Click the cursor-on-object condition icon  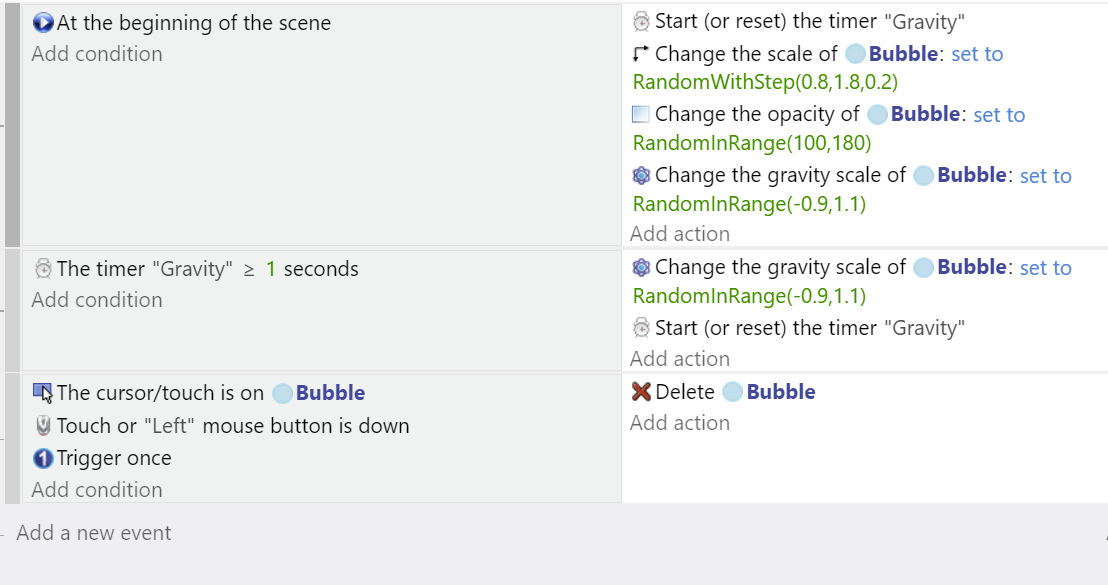[43, 393]
